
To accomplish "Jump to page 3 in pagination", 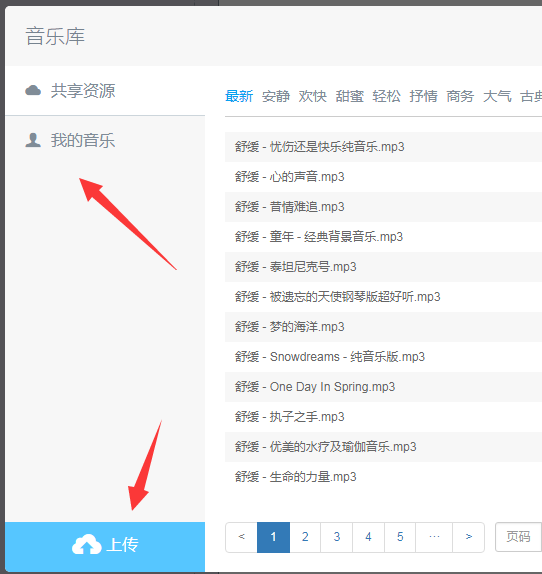I will 337,537.
